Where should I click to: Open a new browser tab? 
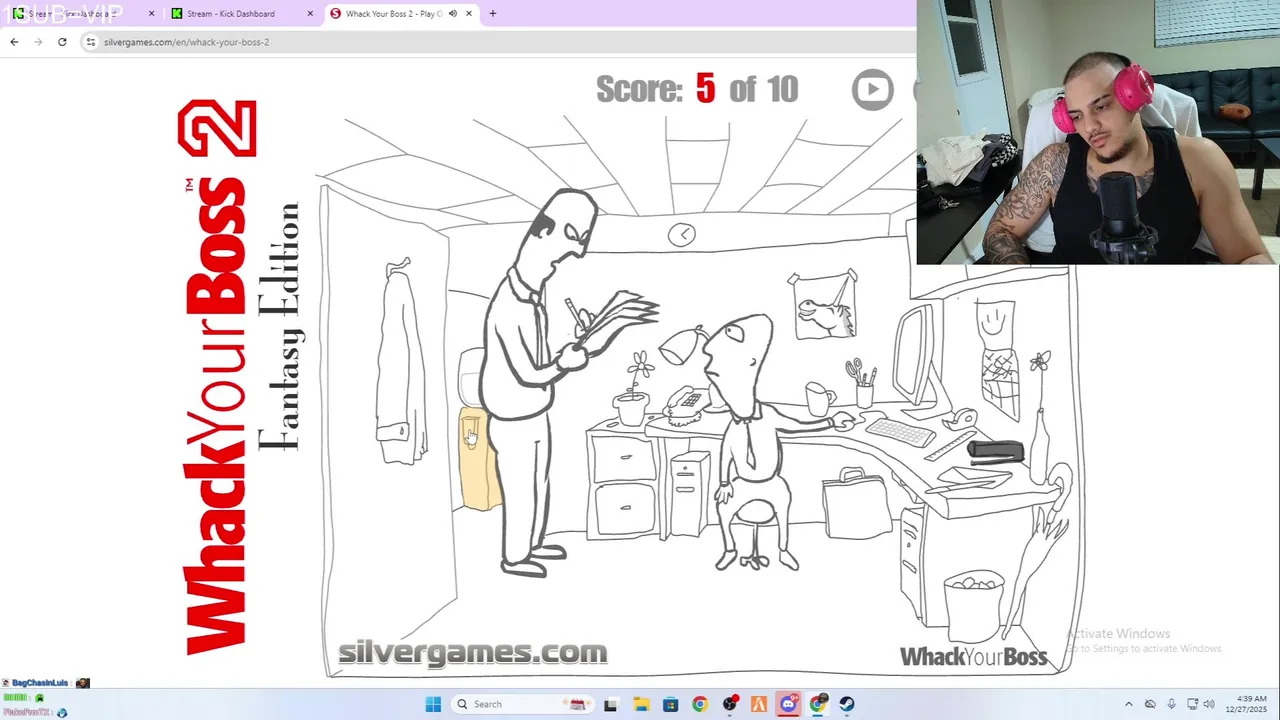(492, 14)
